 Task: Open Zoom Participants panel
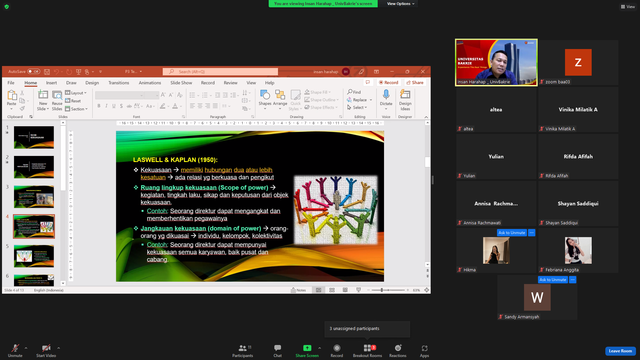coord(242,350)
